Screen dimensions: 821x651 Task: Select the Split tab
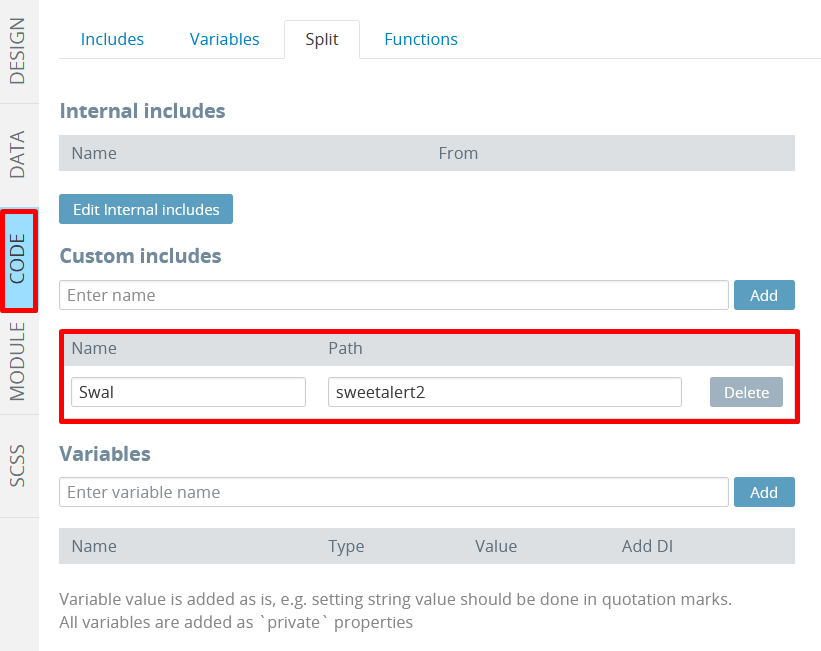pos(322,39)
